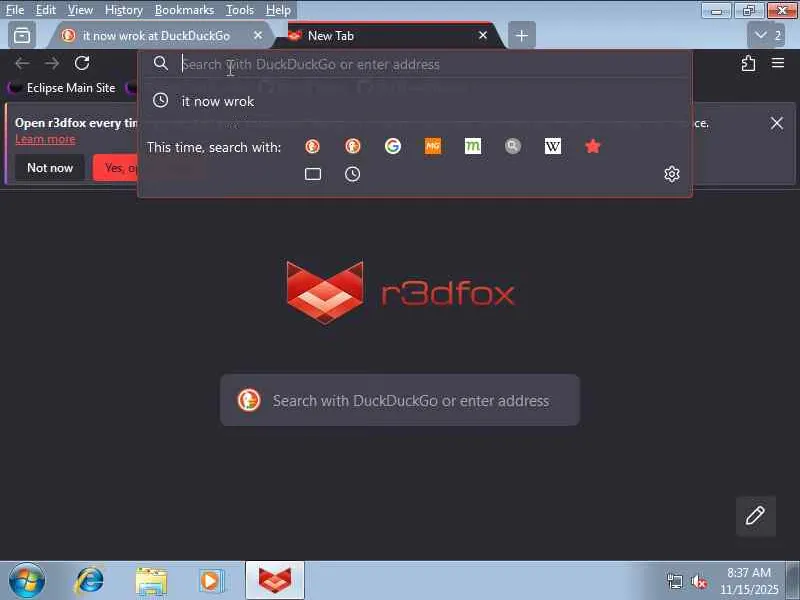Open the 'Eclipse Main Site' bookmark
800x600 pixels.
[x=62, y=88]
